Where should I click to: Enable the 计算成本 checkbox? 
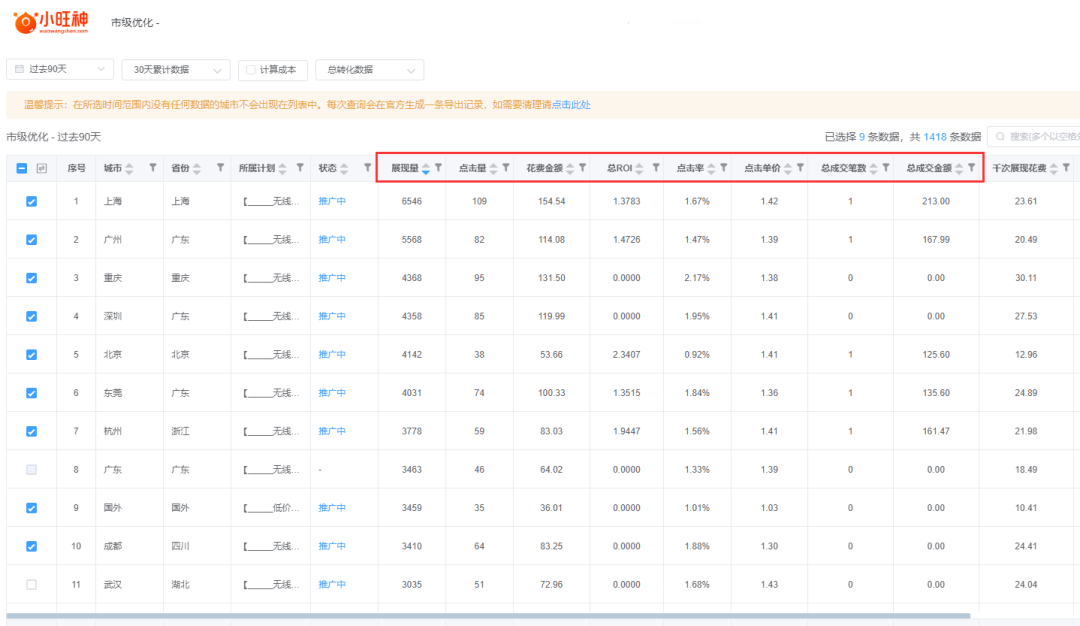pos(251,70)
